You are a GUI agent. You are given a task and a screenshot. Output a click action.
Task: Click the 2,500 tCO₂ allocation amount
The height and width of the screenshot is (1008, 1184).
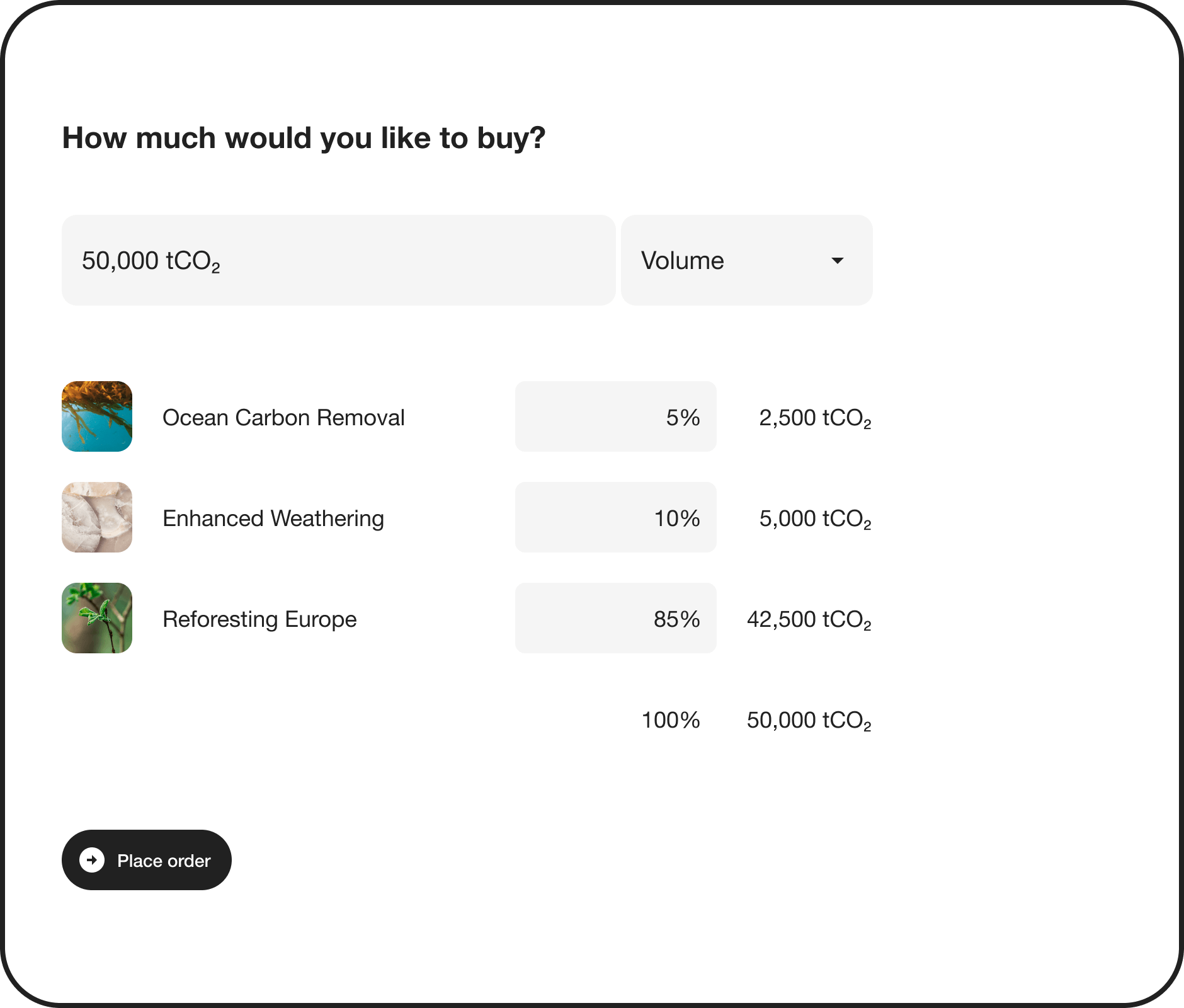(x=815, y=418)
